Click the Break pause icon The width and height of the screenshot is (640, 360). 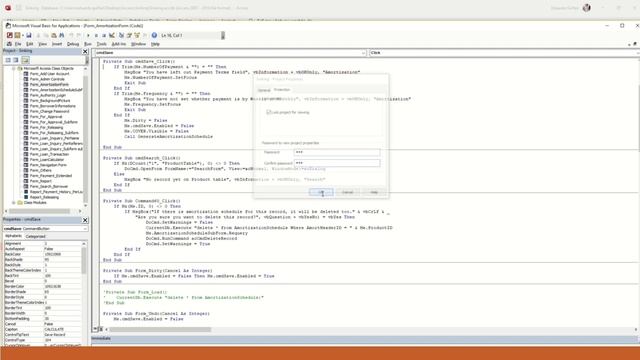click(96, 36)
